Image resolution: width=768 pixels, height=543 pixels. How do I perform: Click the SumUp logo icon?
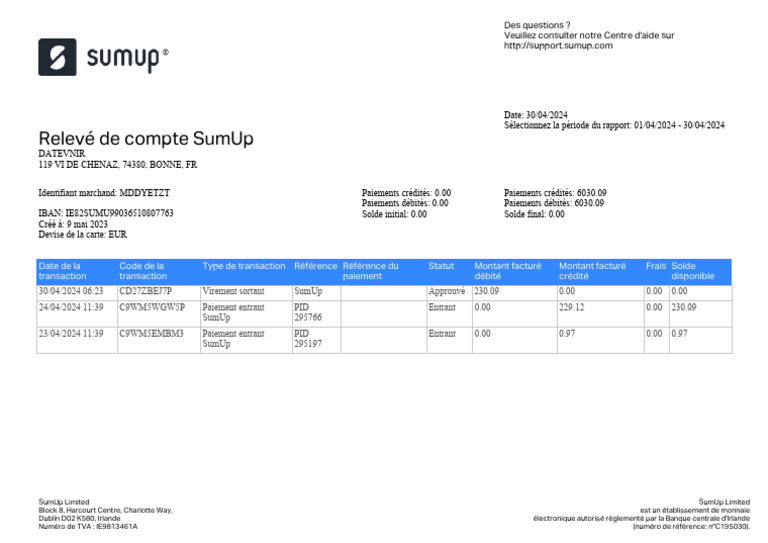(57, 57)
